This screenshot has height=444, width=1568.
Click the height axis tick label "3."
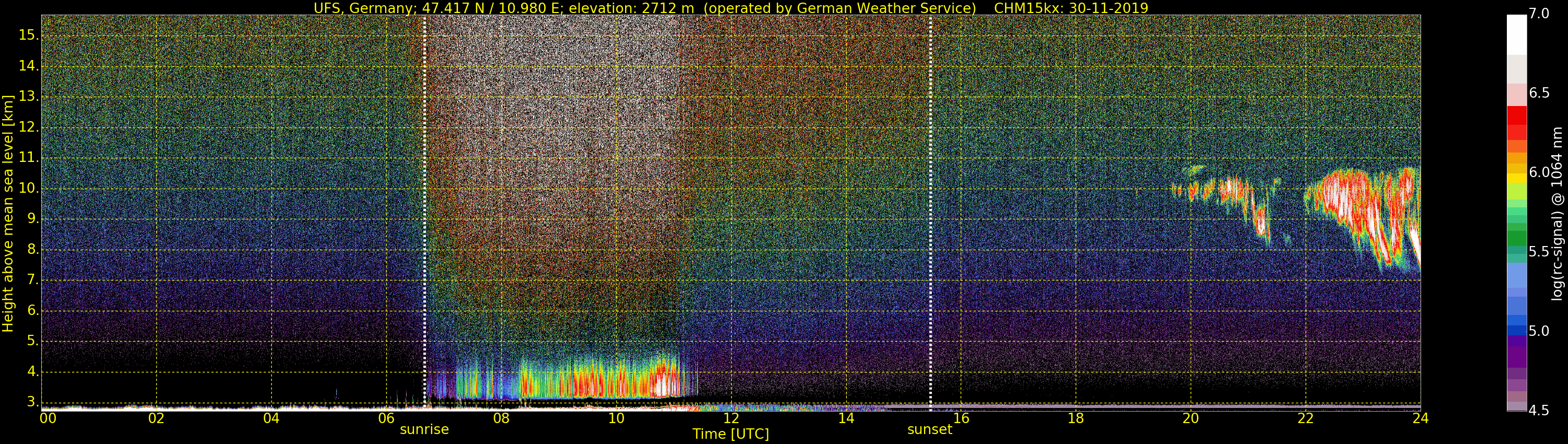(x=33, y=402)
